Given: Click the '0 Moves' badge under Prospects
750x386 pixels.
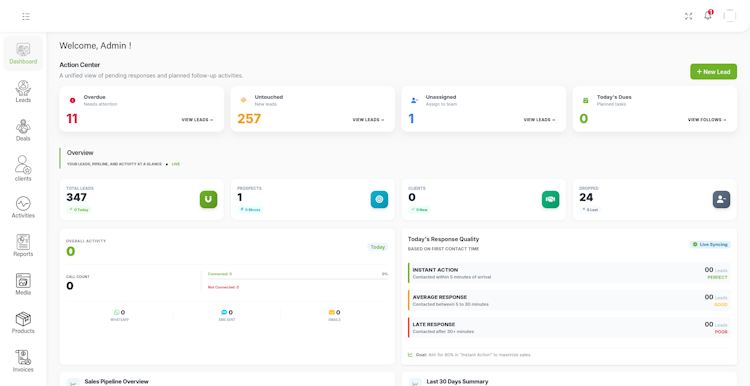Looking at the screenshot, I should click(x=250, y=210).
